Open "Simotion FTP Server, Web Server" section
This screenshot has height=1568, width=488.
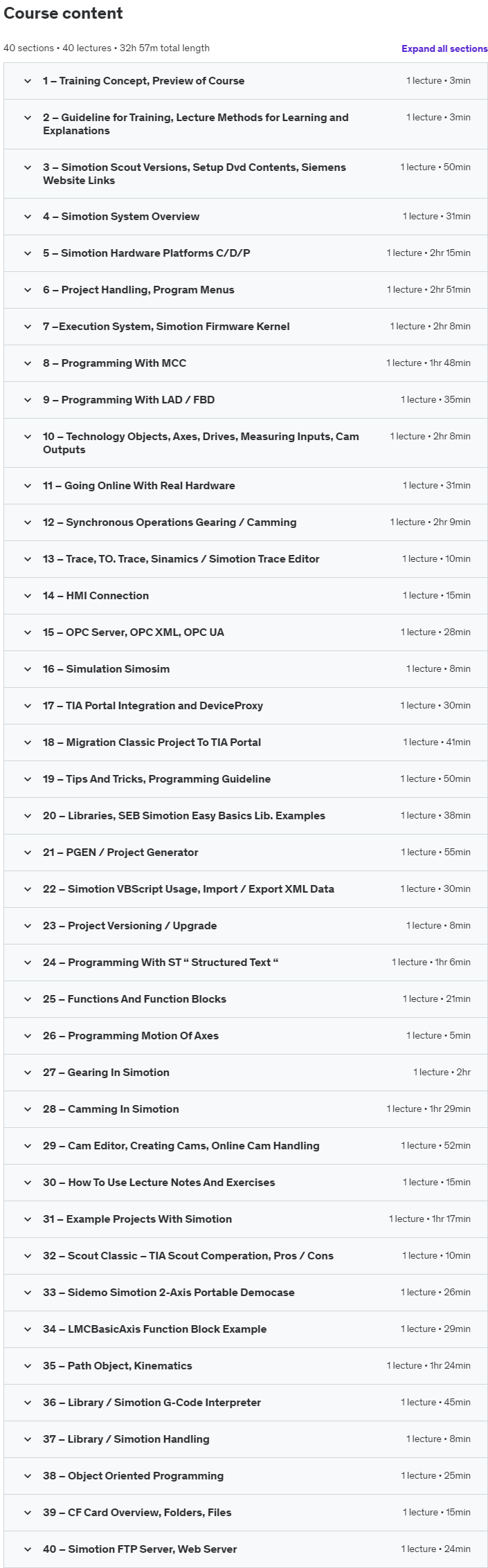(x=140, y=1549)
